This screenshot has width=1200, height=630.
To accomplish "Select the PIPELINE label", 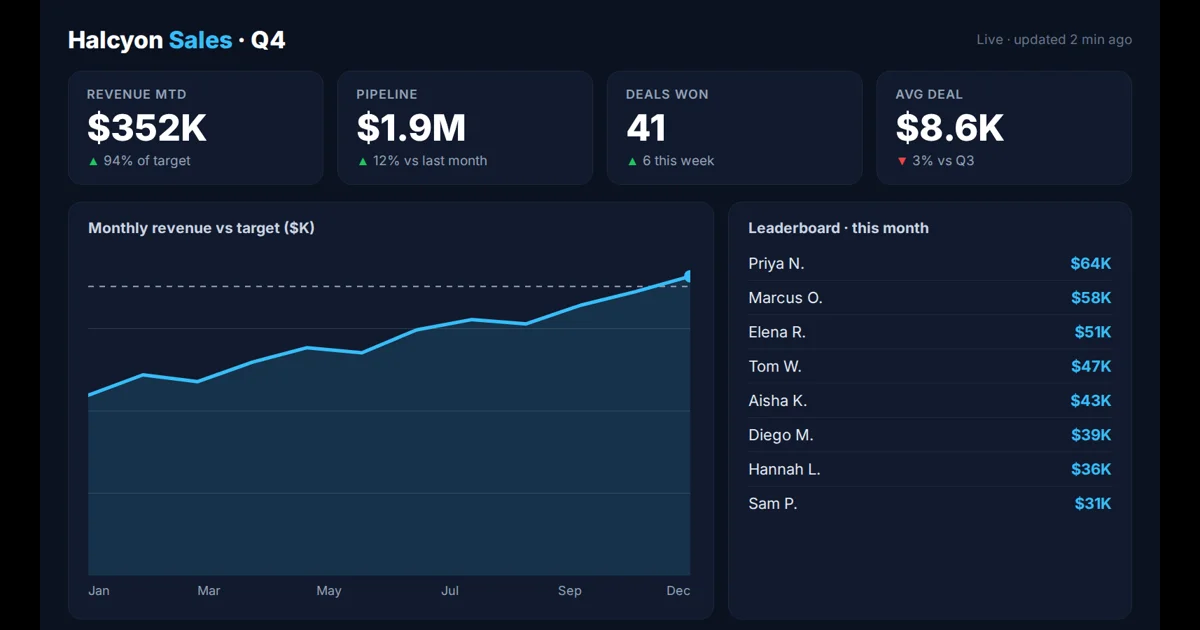I will click(x=387, y=94).
